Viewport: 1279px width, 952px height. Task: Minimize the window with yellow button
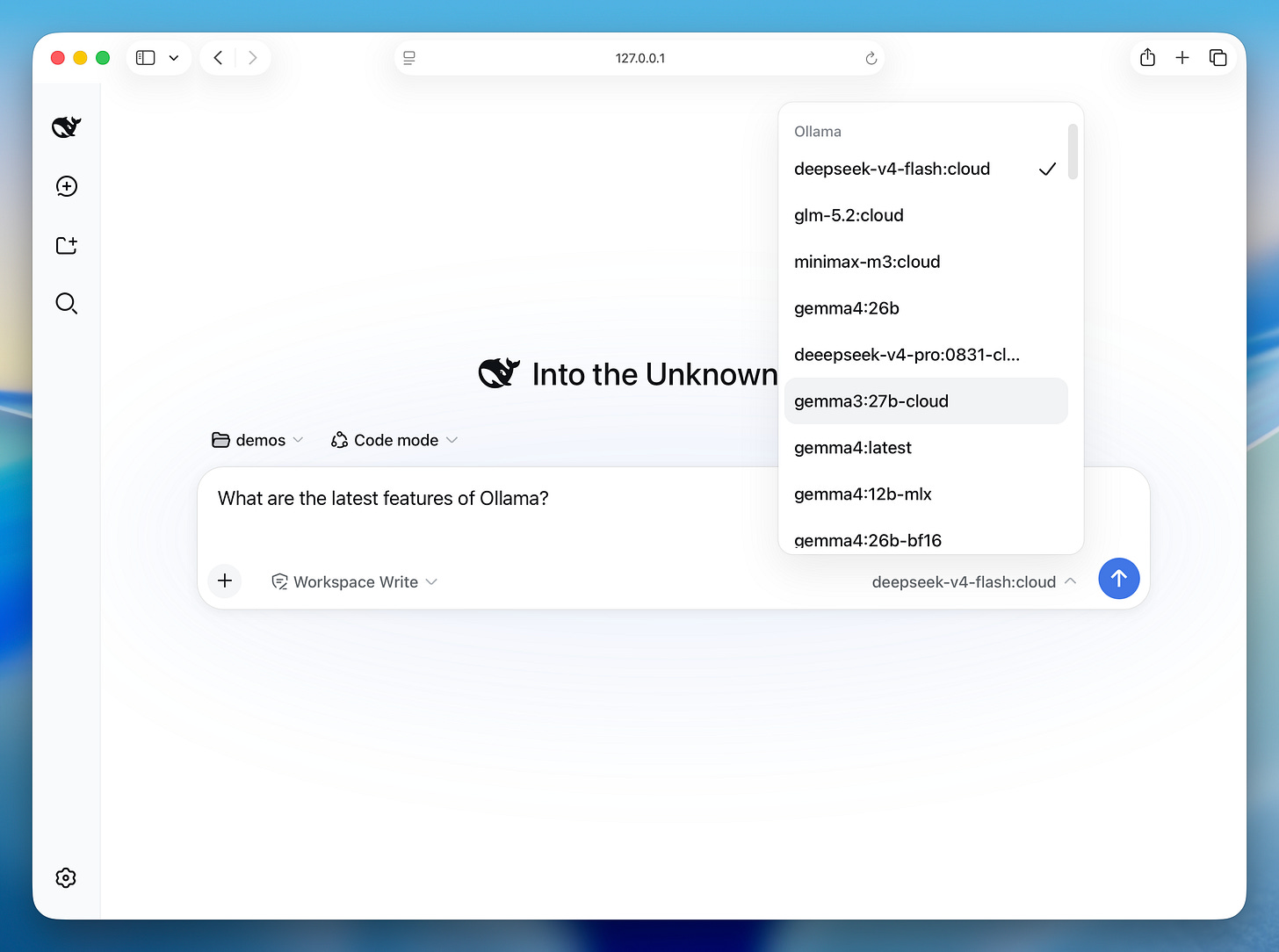80,58
